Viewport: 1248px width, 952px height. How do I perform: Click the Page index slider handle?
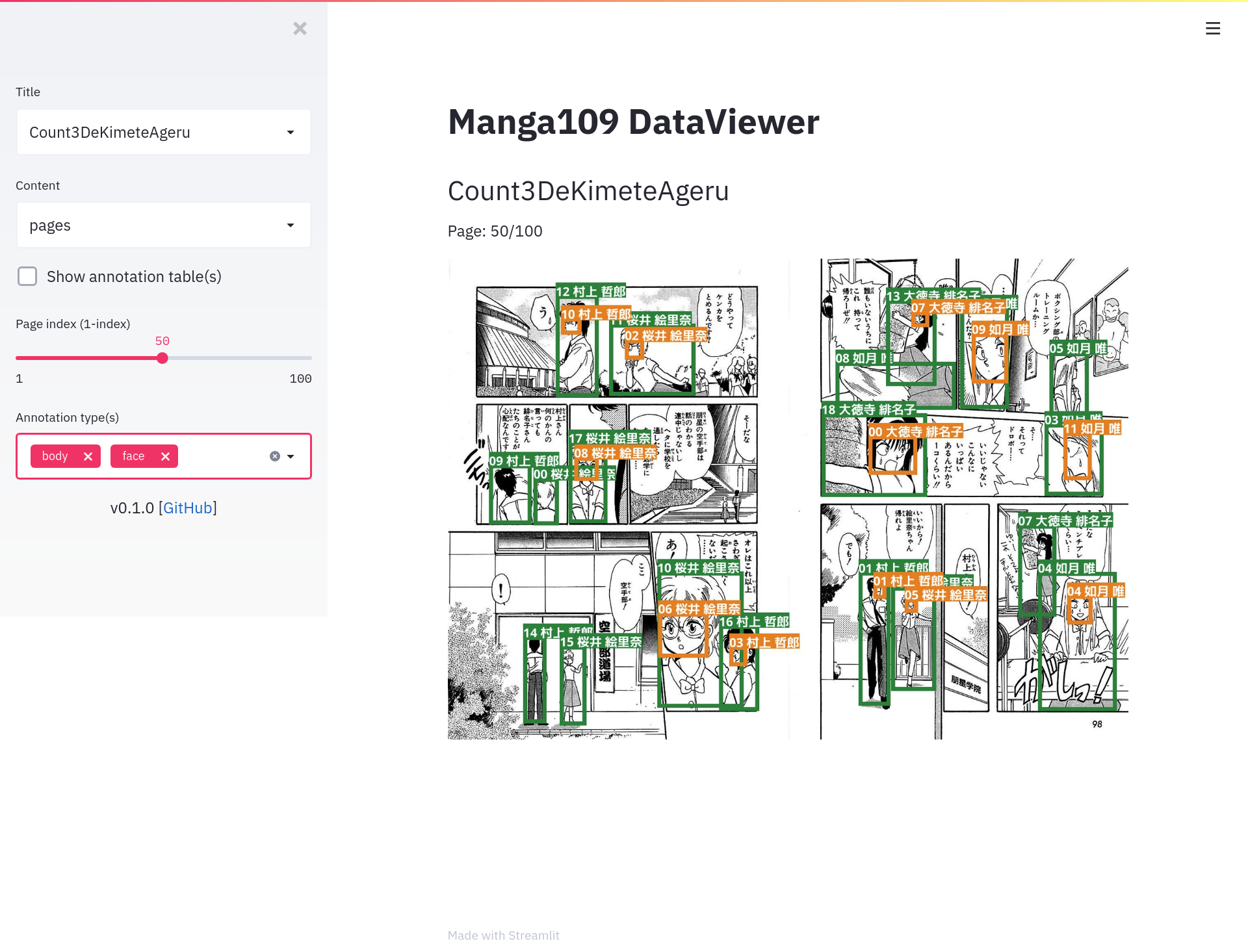tap(162, 358)
